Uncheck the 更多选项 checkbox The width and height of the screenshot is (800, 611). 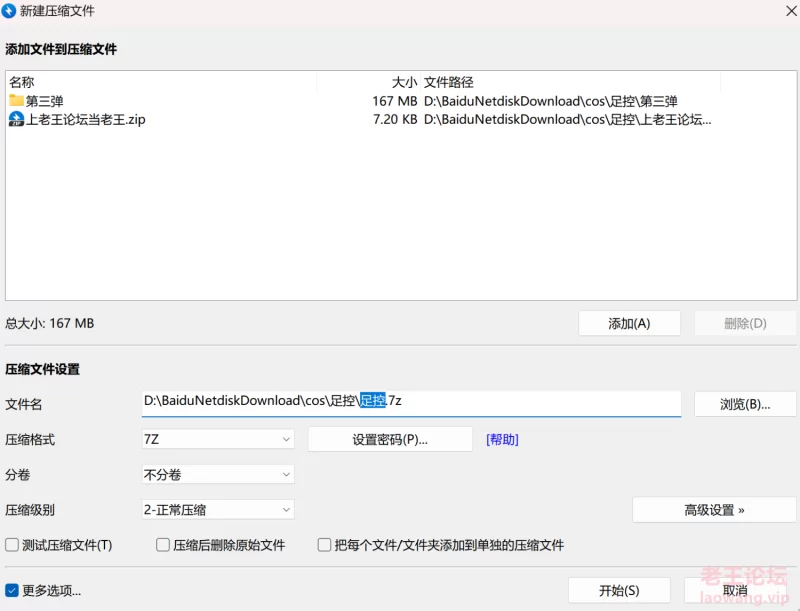[13, 590]
